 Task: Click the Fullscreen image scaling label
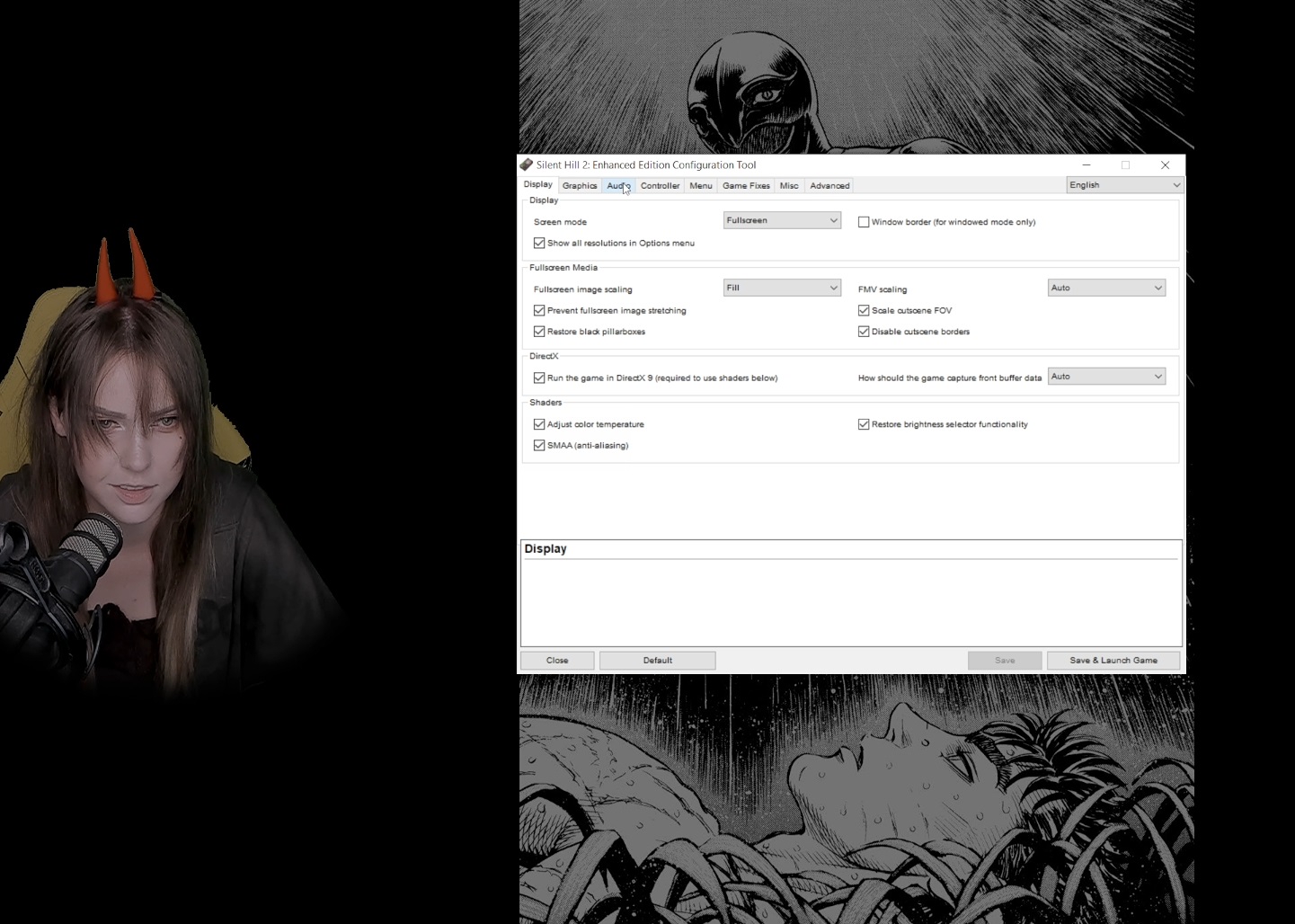583,289
